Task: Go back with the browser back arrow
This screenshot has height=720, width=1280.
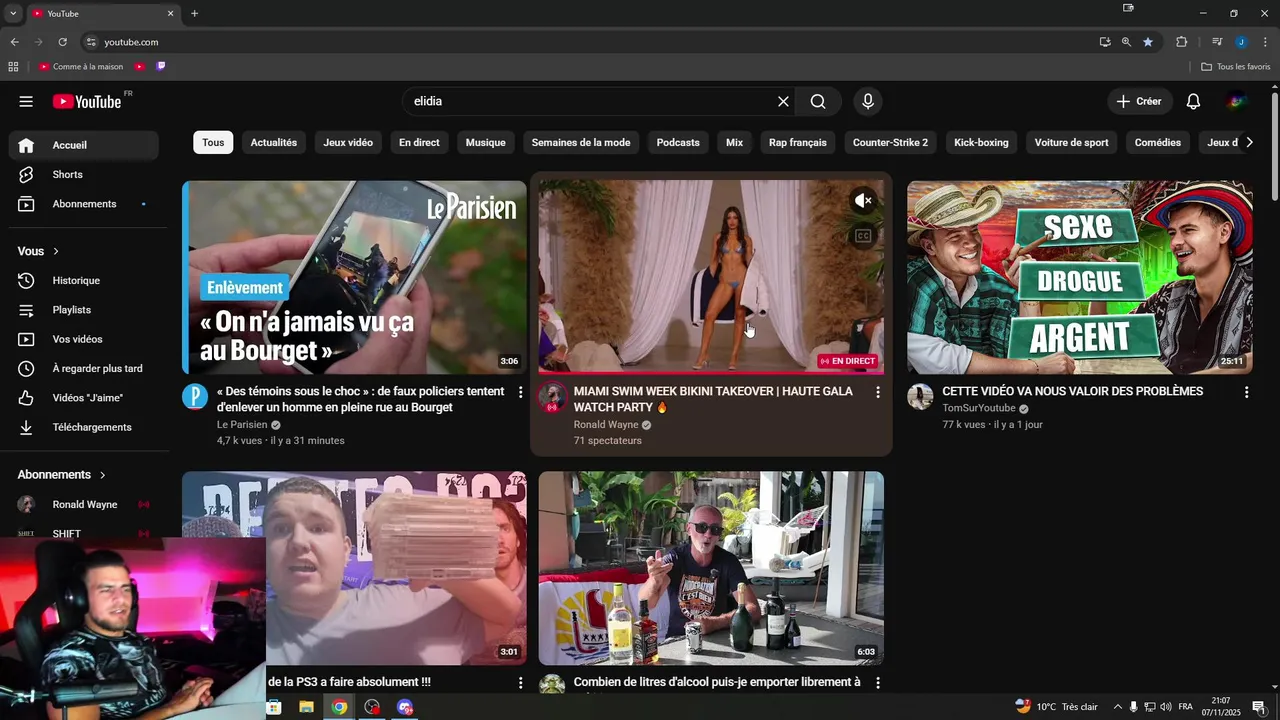Action: coord(14,42)
